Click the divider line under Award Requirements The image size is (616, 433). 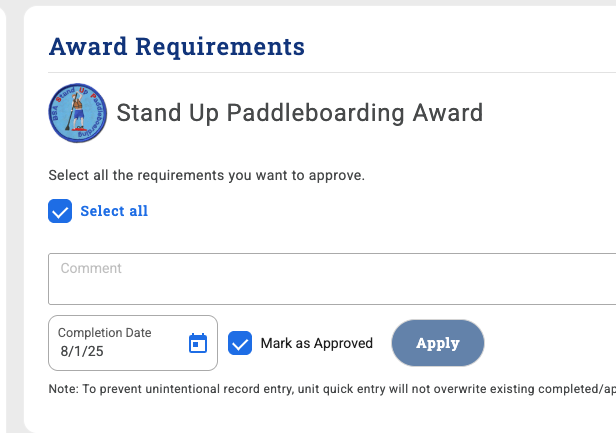330,72
